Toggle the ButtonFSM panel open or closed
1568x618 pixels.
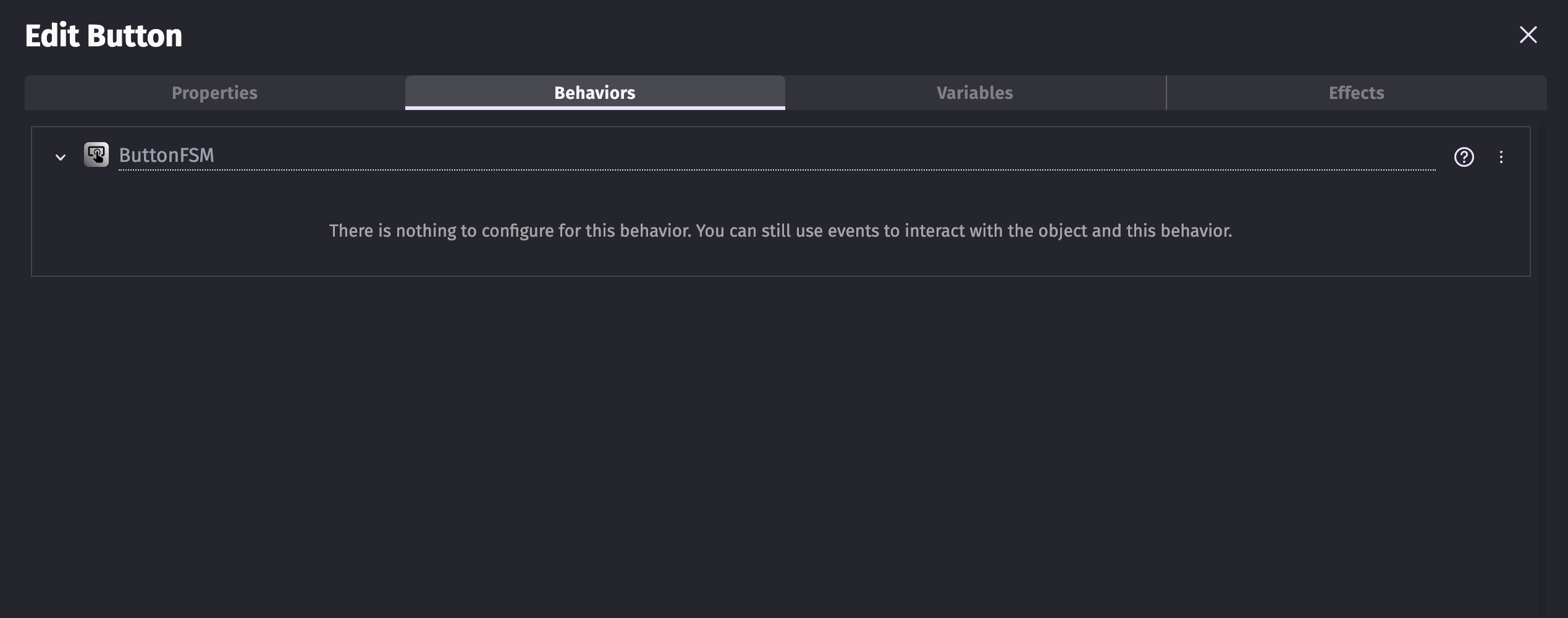pos(60,158)
